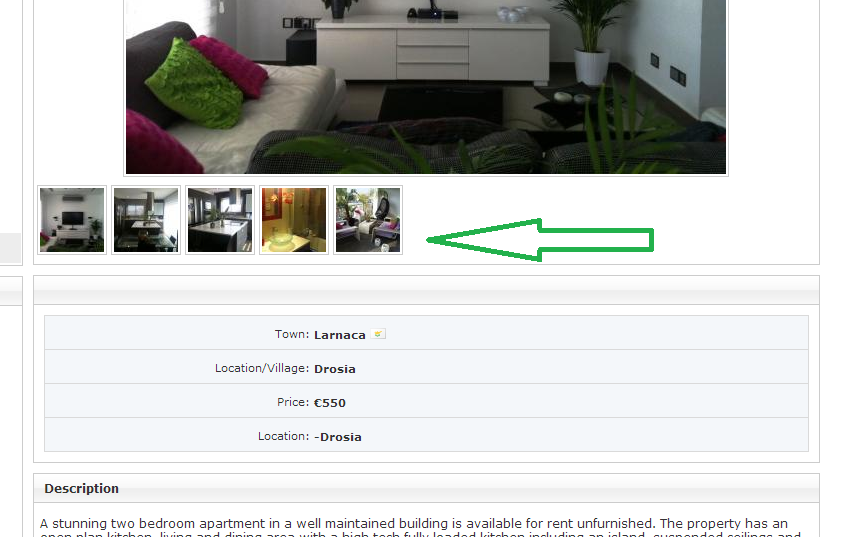This screenshot has height=537, width=865.
Task: Show the balcony seating thumbnail photo
Action: tap(368, 220)
